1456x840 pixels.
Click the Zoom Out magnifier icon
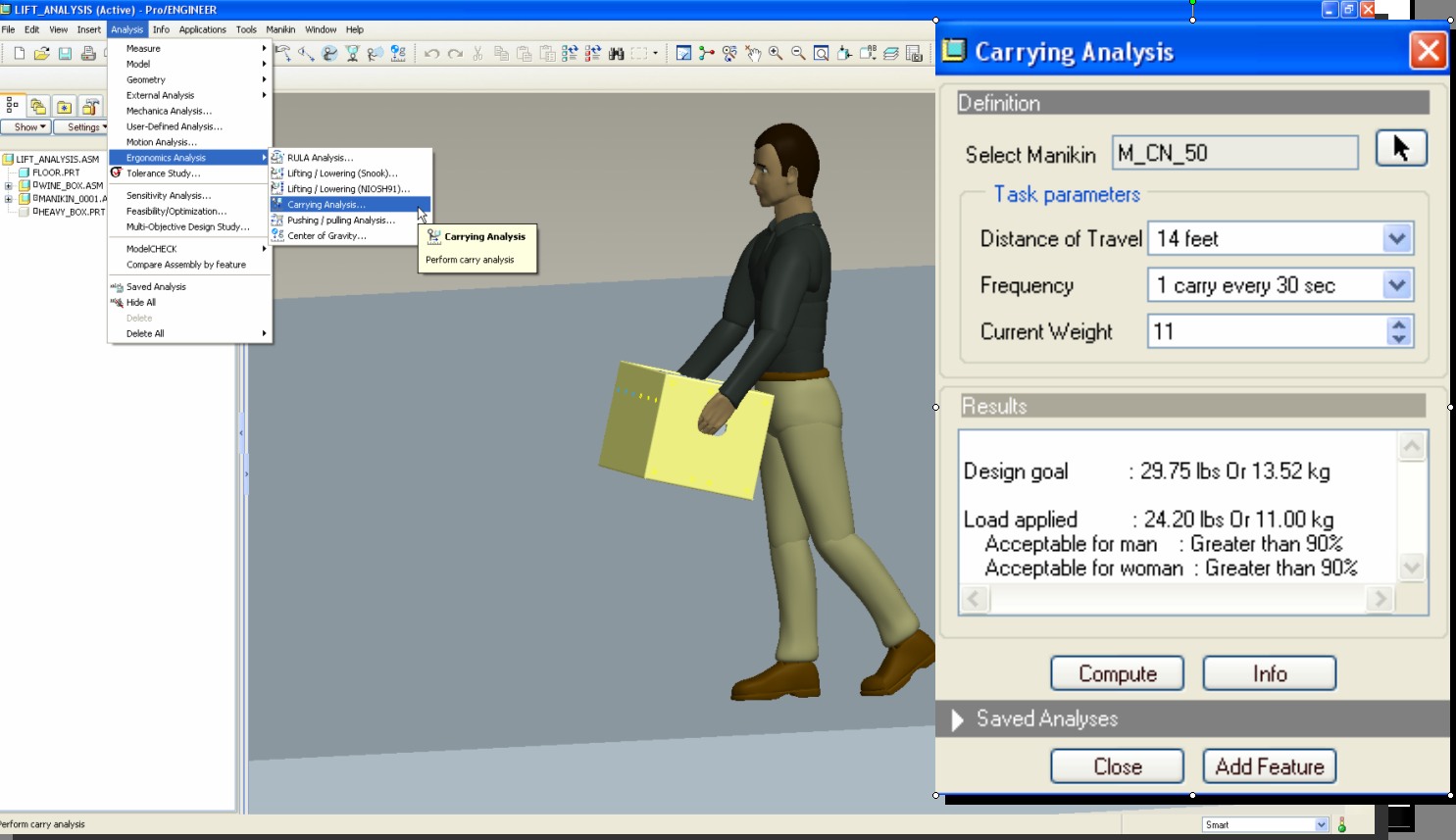(x=798, y=53)
